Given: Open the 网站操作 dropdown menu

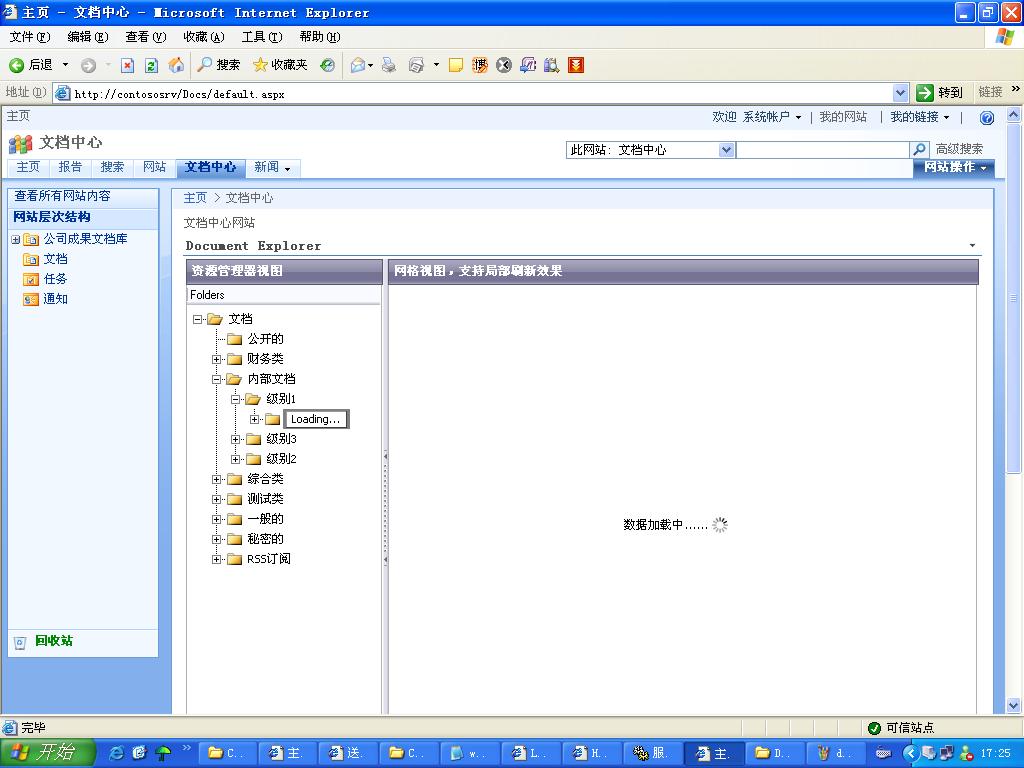Looking at the screenshot, I should [x=954, y=167].
